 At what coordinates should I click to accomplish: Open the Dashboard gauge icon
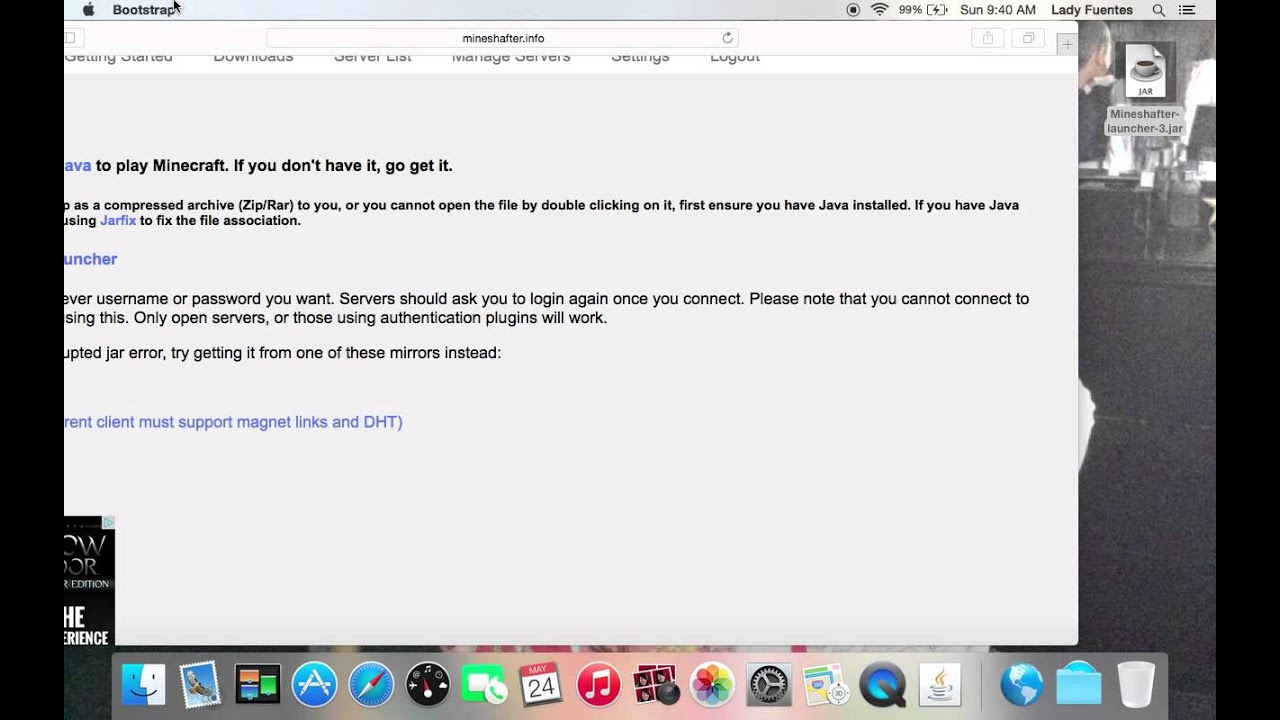pyautogui.click(x=428, y=685)
